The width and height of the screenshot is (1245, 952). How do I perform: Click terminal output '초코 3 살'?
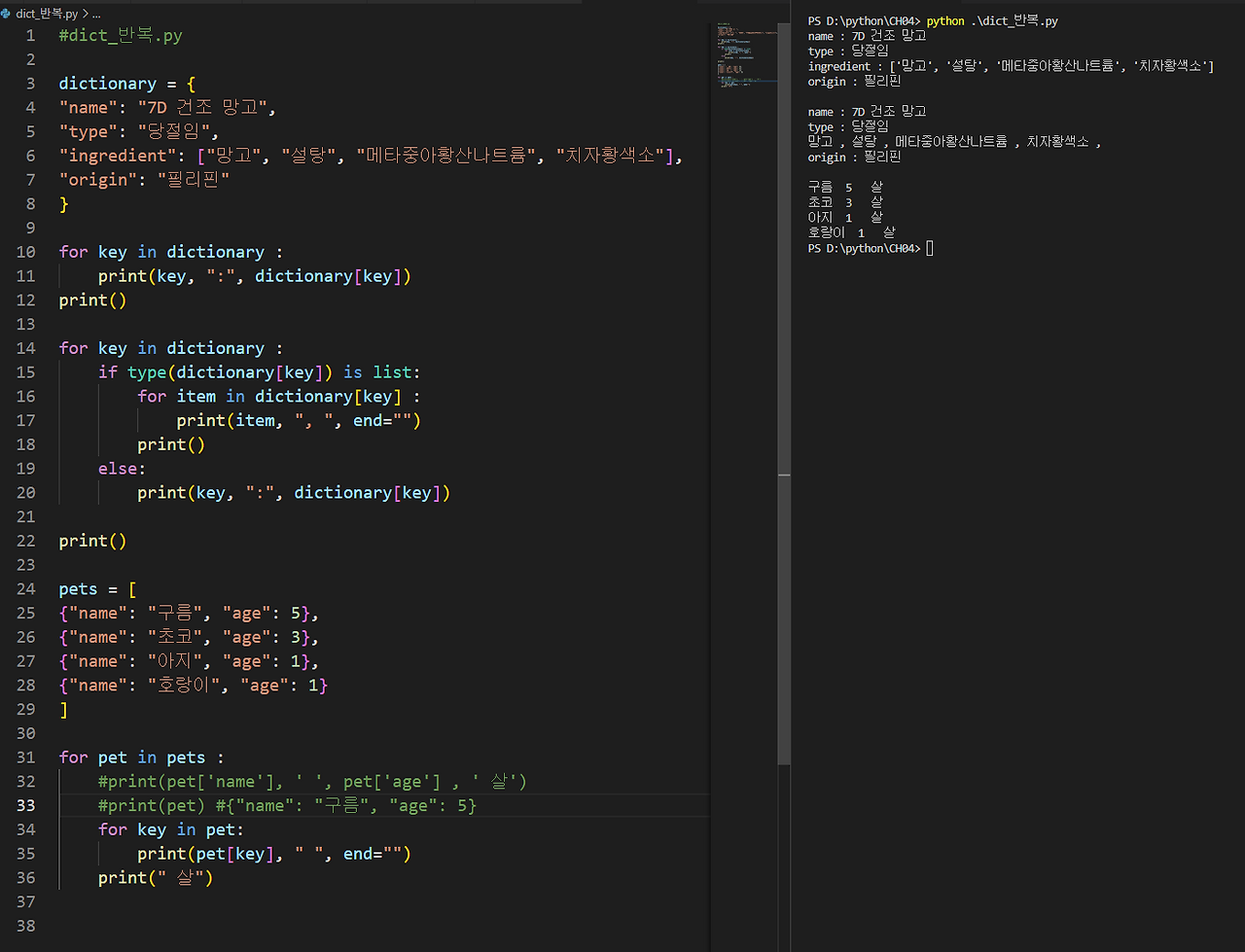pyautogui.click(x=845, y=202)
